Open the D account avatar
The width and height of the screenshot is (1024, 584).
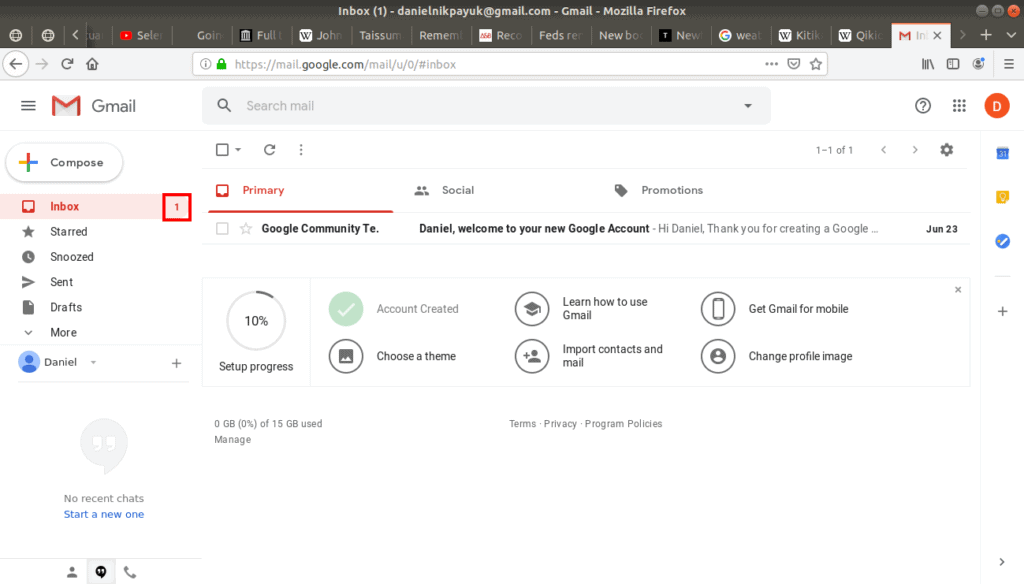point(997,106)
